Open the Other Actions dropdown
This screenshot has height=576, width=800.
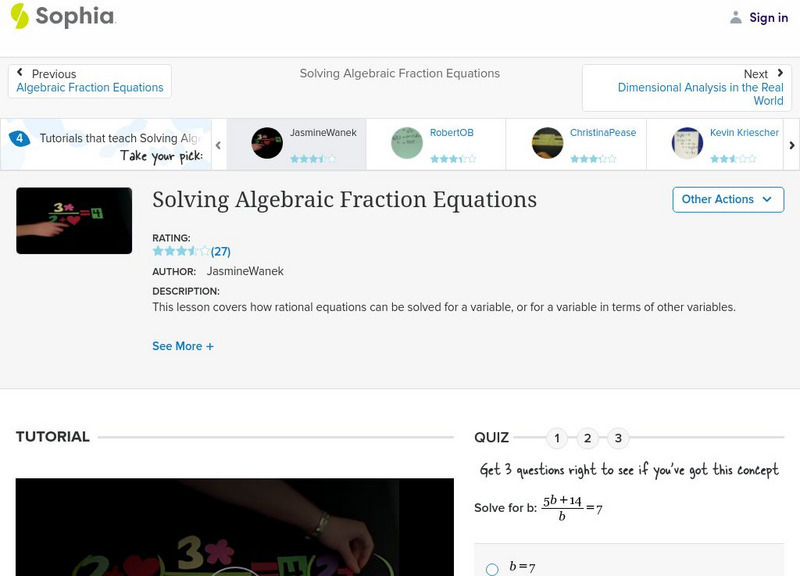pyautogui.click(x=727, y=199)
